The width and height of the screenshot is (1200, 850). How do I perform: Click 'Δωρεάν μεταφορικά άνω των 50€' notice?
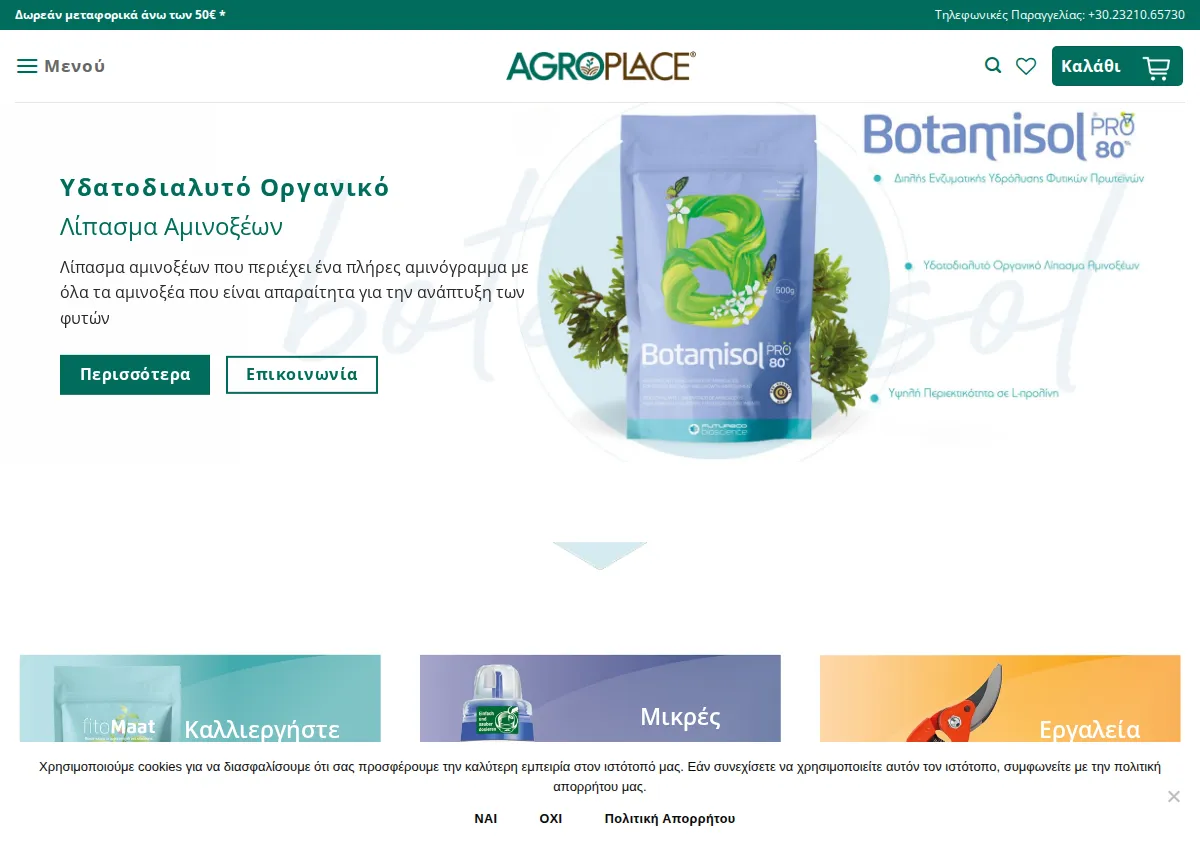coord(120,15)
